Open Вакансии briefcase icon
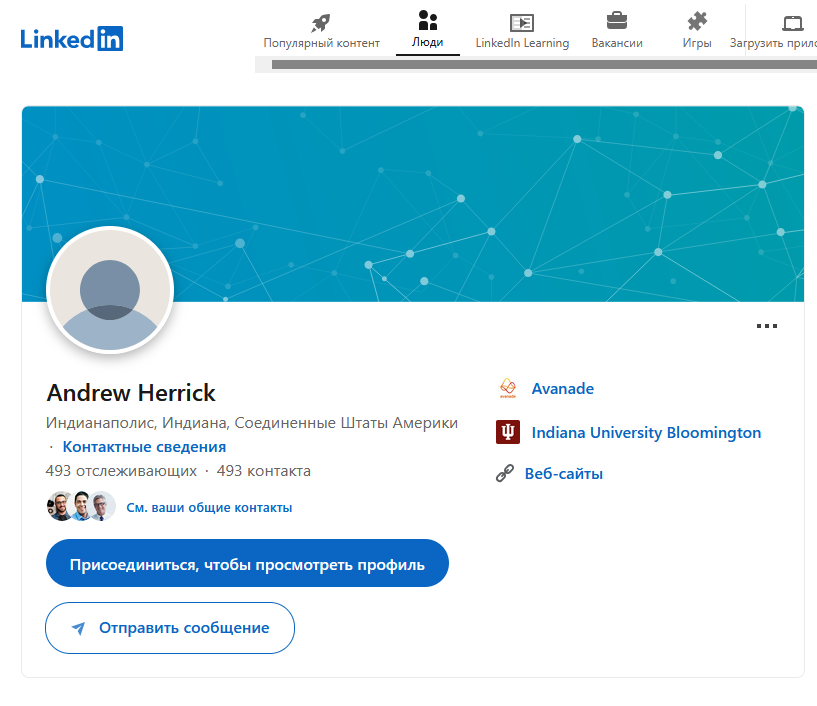Viewport: 817px width, 706px height. pos(617,21)
